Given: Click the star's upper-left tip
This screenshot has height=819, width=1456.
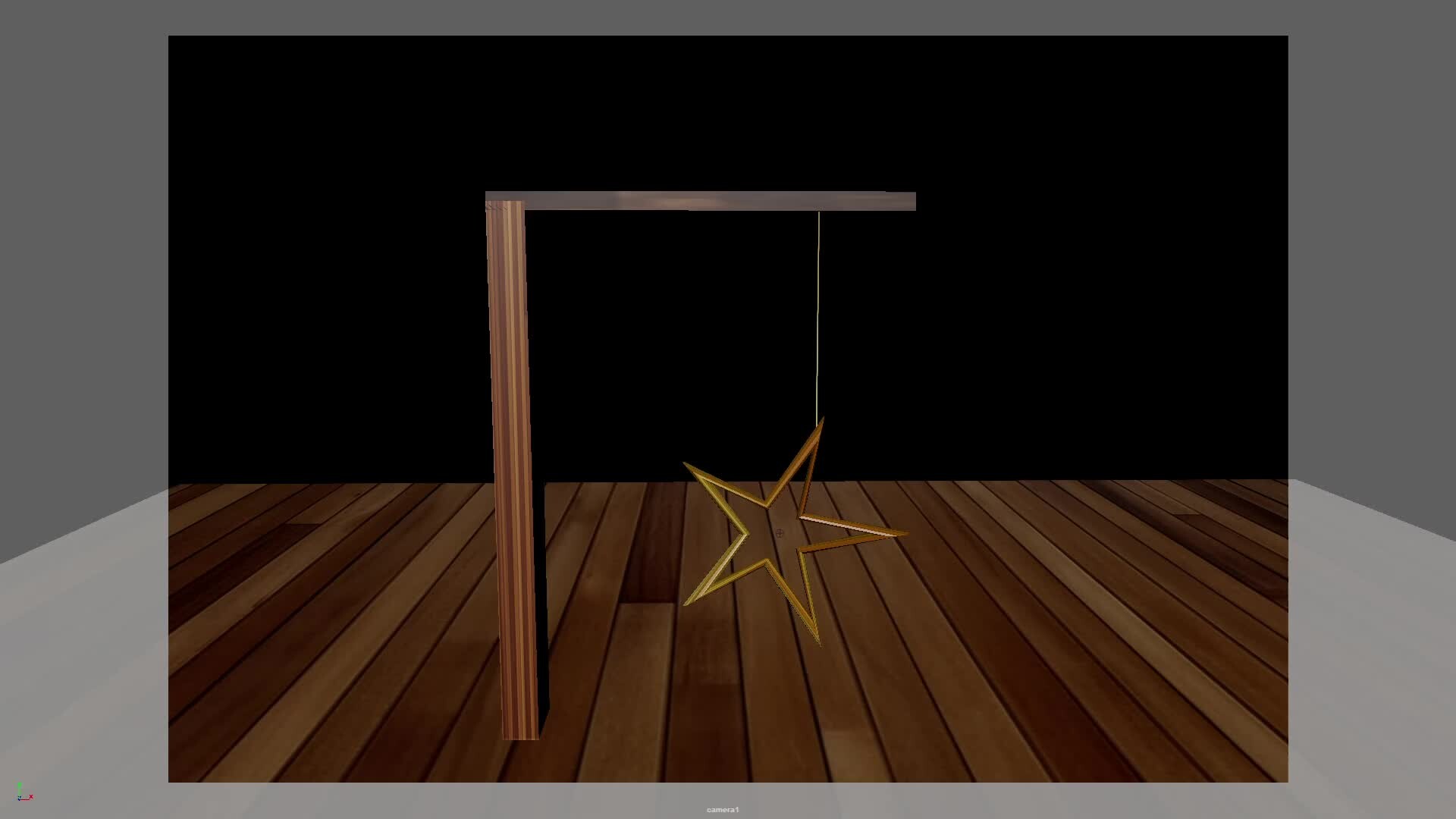Looking at the screenshot, I should (688, 466).
